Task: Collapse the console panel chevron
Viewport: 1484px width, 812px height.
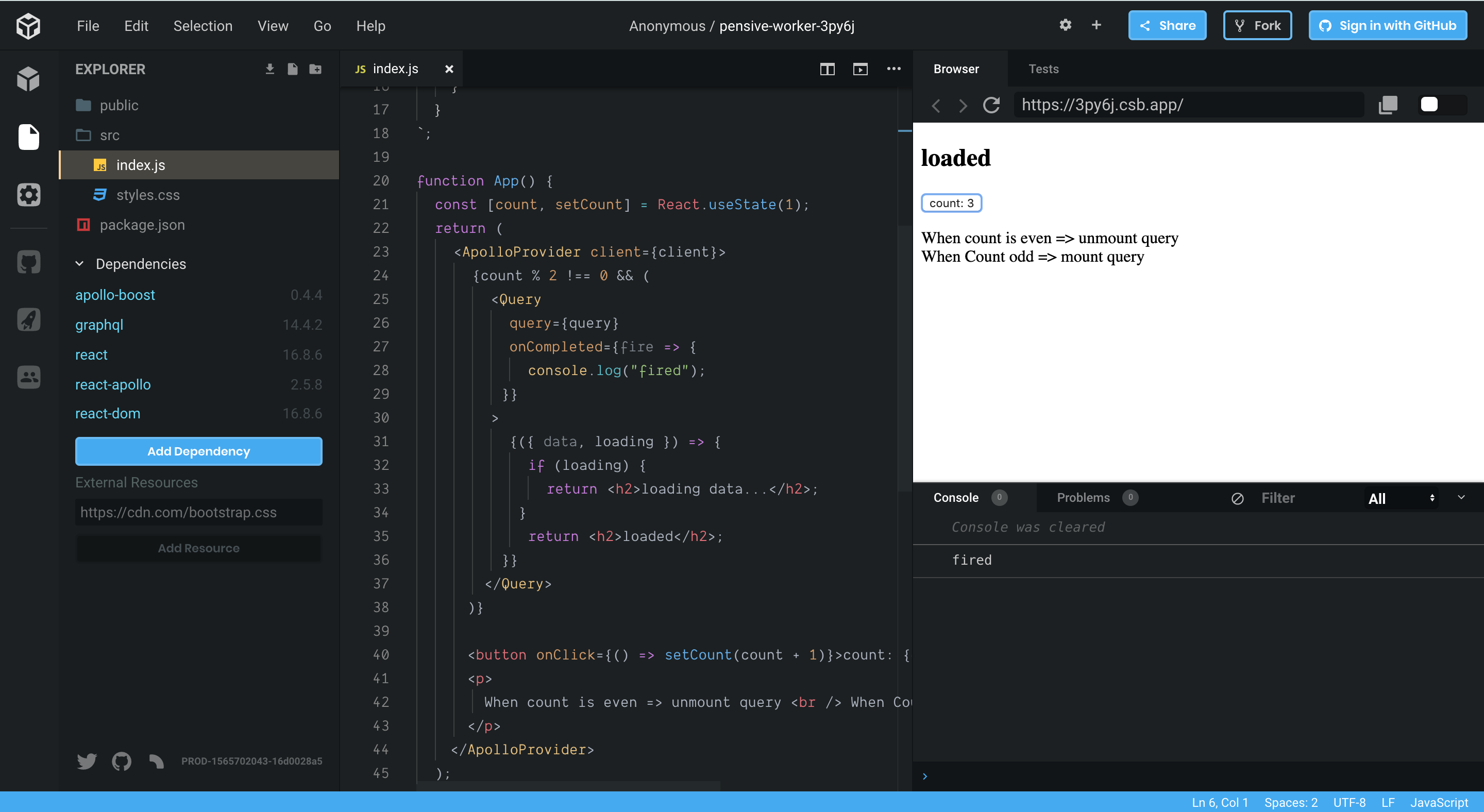Action: 1461,497
